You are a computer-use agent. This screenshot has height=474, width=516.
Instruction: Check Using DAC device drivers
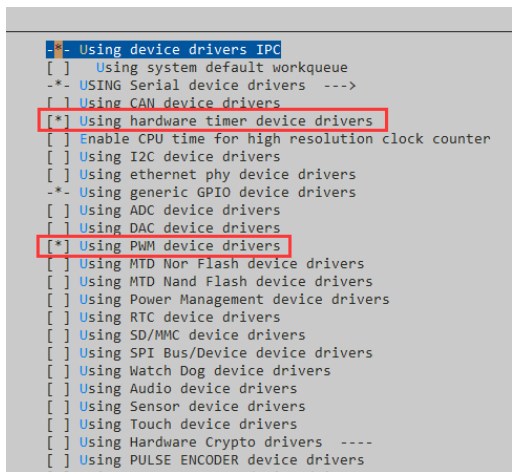click(163, 228)
